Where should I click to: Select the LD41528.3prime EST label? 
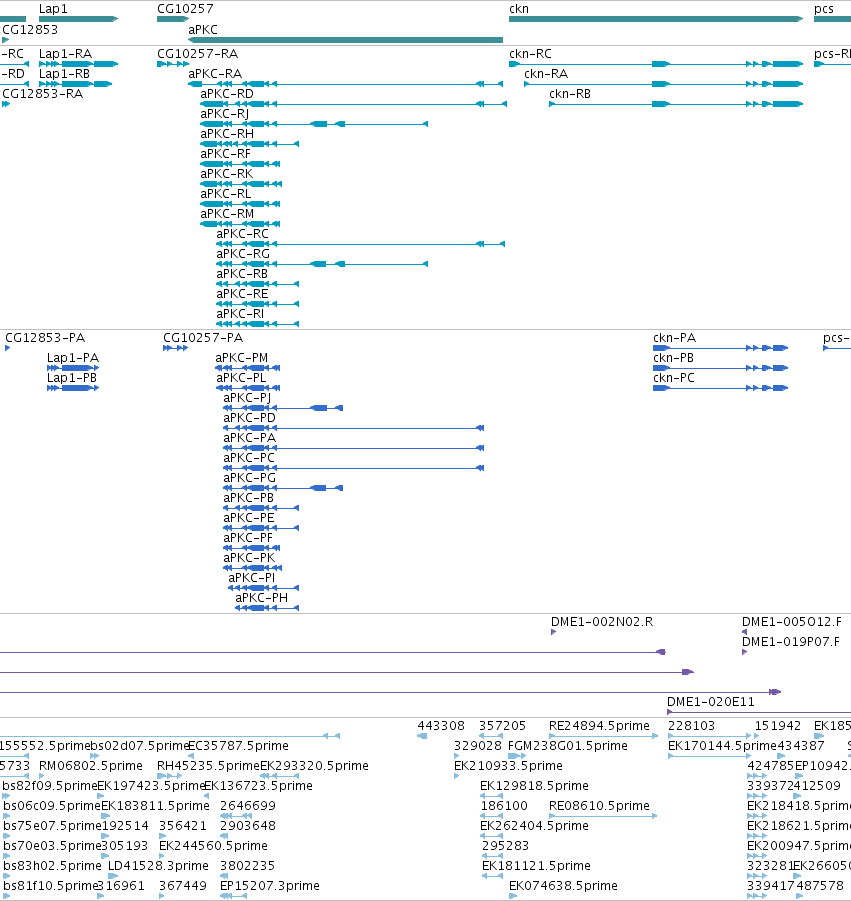158,865
